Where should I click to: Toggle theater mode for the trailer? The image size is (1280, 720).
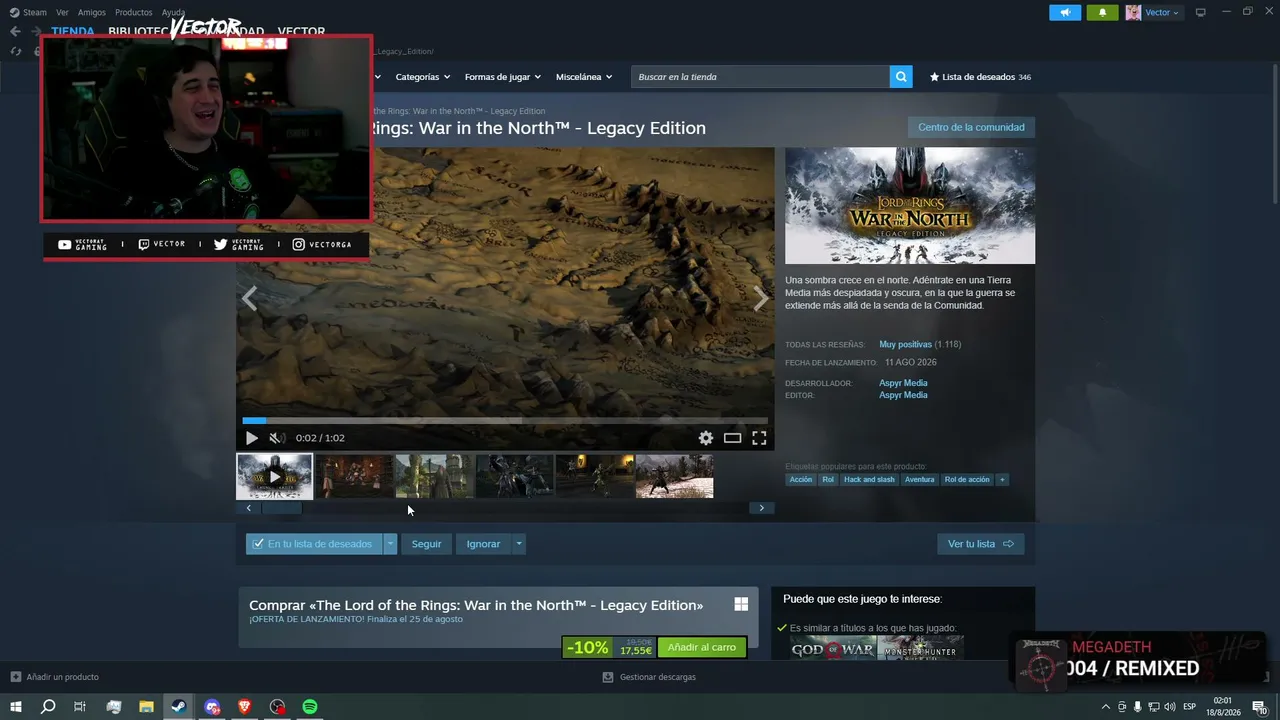click(x=732, y=438)
